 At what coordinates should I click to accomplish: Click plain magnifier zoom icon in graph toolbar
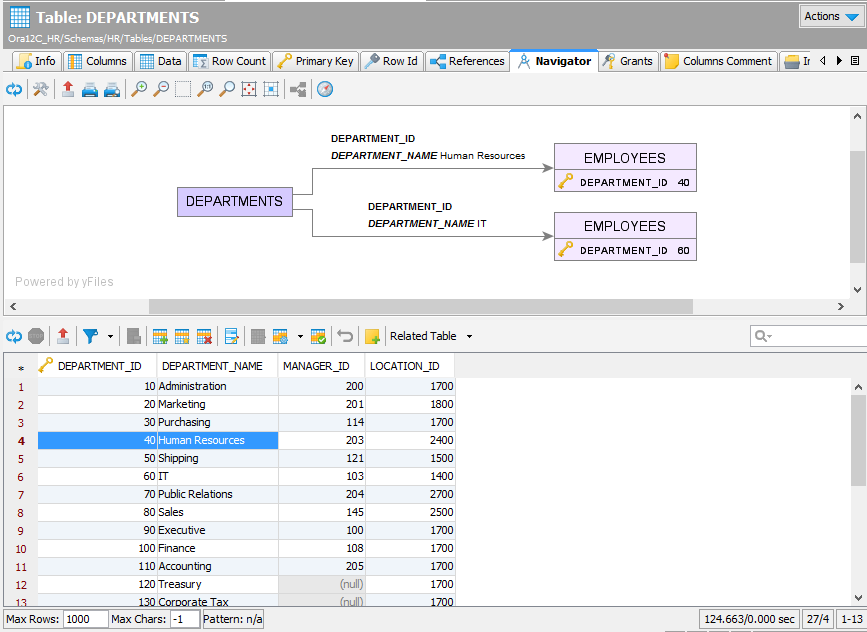pos(227,89)
